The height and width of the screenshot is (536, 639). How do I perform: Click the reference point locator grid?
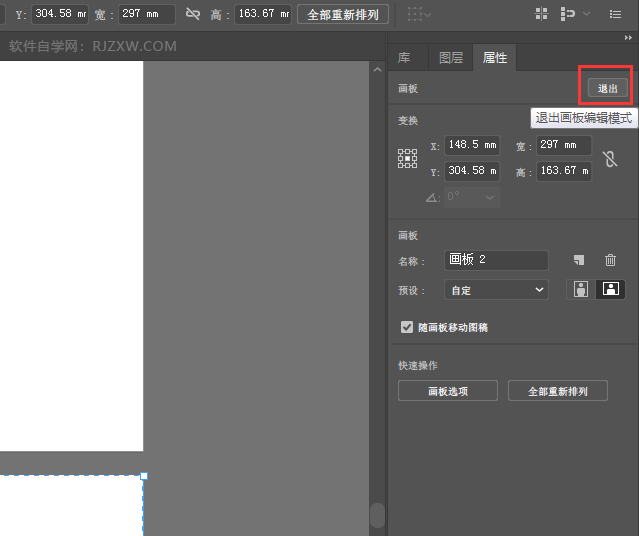(x=407, y=158)
